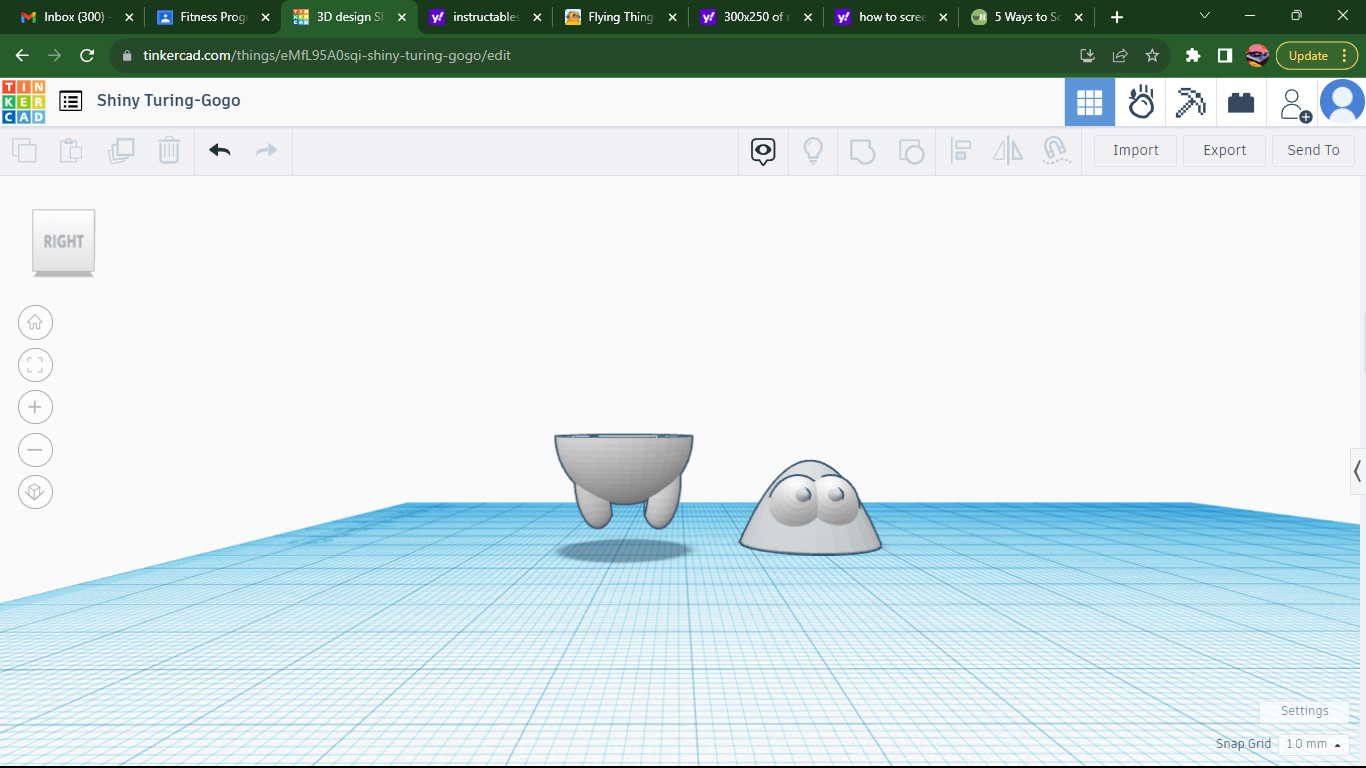The image size is (1366, 768).
Task: Click the Export button
Action: click(x=1224, y=150)
